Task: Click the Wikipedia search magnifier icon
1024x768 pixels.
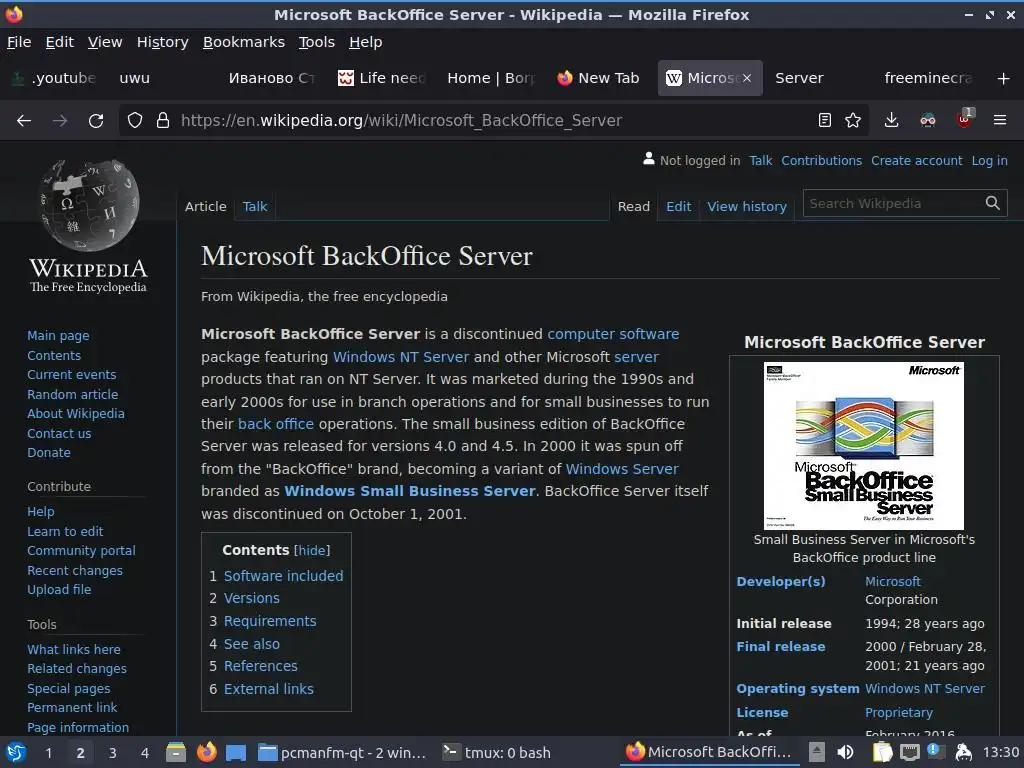Action: 993,203
